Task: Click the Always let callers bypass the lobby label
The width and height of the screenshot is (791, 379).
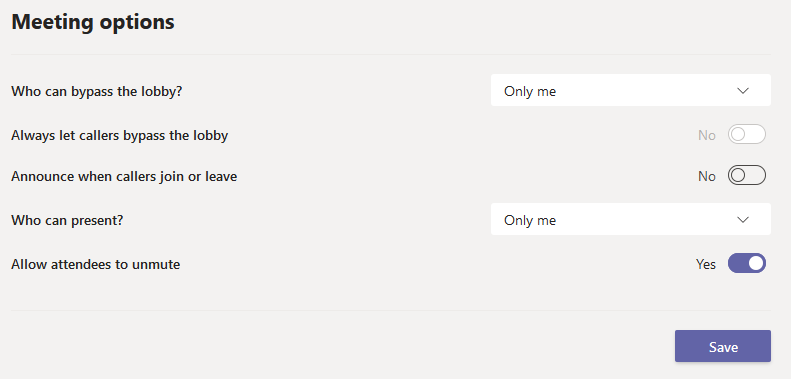Action: click(x=120, y=135)
